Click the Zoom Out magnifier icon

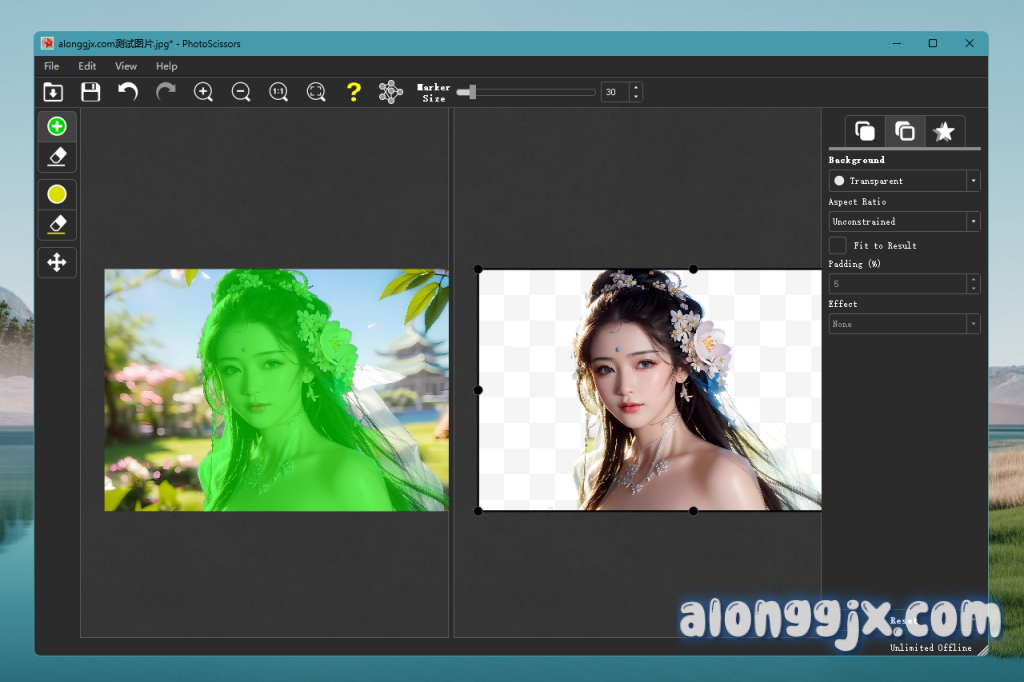click(241, 92)
